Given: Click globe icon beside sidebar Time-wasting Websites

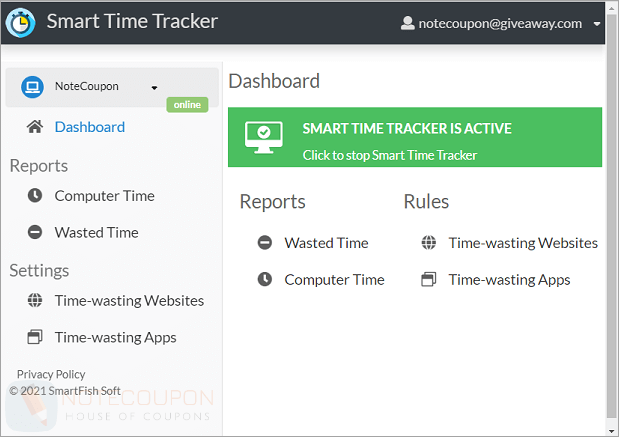Looking at the screenshot, I should click(x=35, y=300).
